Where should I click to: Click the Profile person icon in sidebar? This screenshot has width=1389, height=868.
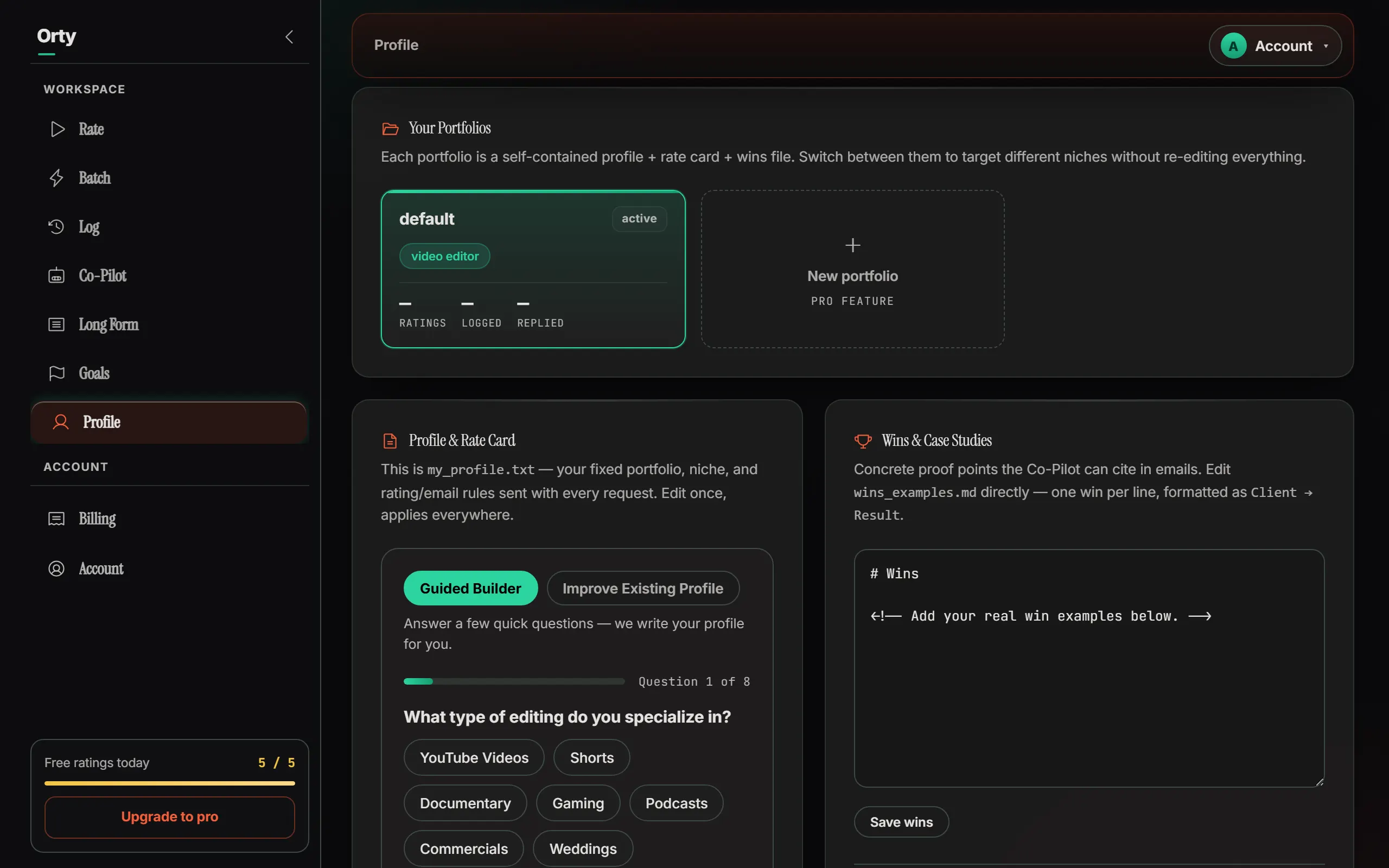coord(61,422)
